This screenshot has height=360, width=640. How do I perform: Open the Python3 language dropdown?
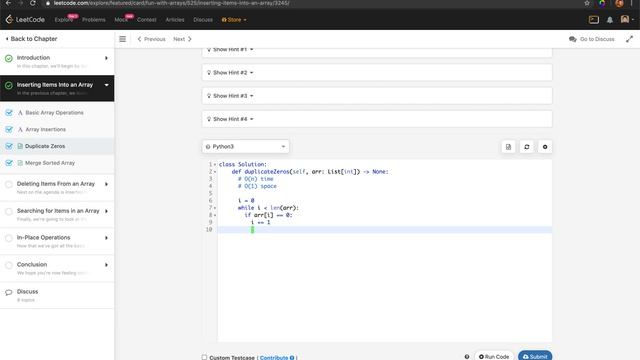pyautogui.click(x=245, y=147)
